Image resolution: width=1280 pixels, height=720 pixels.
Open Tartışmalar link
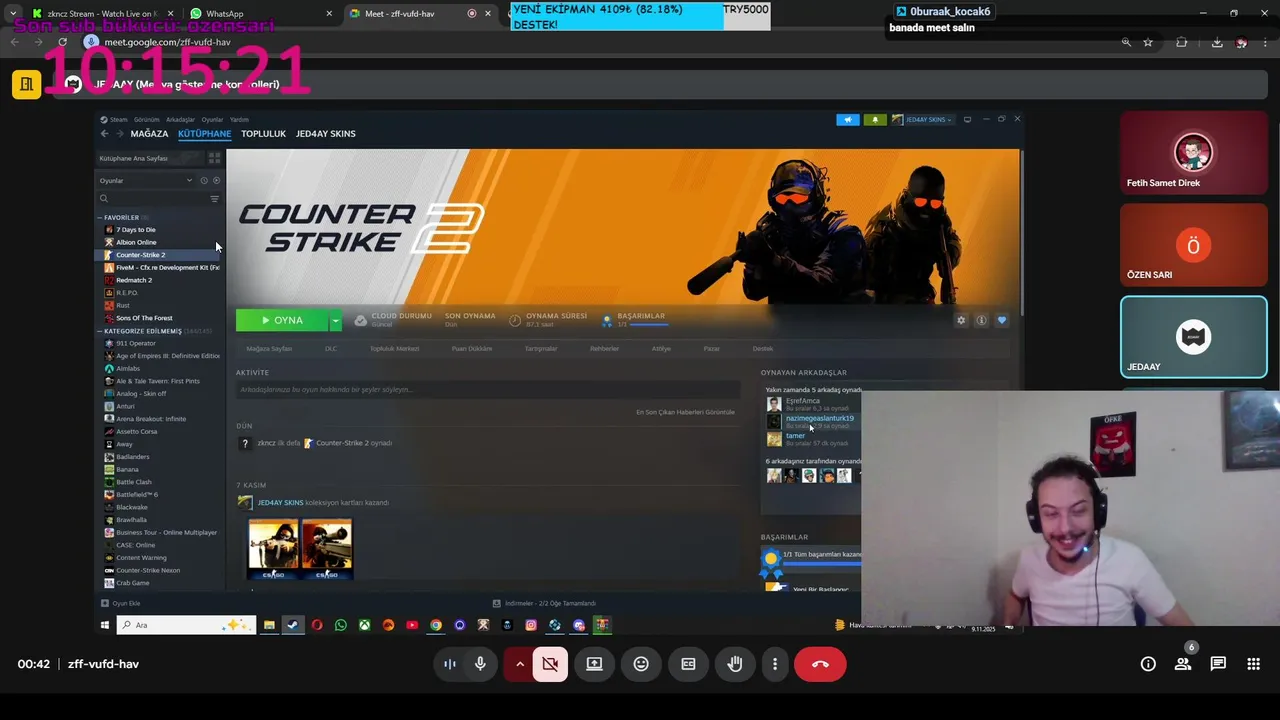pyautogui.click(x=541, y=348)
